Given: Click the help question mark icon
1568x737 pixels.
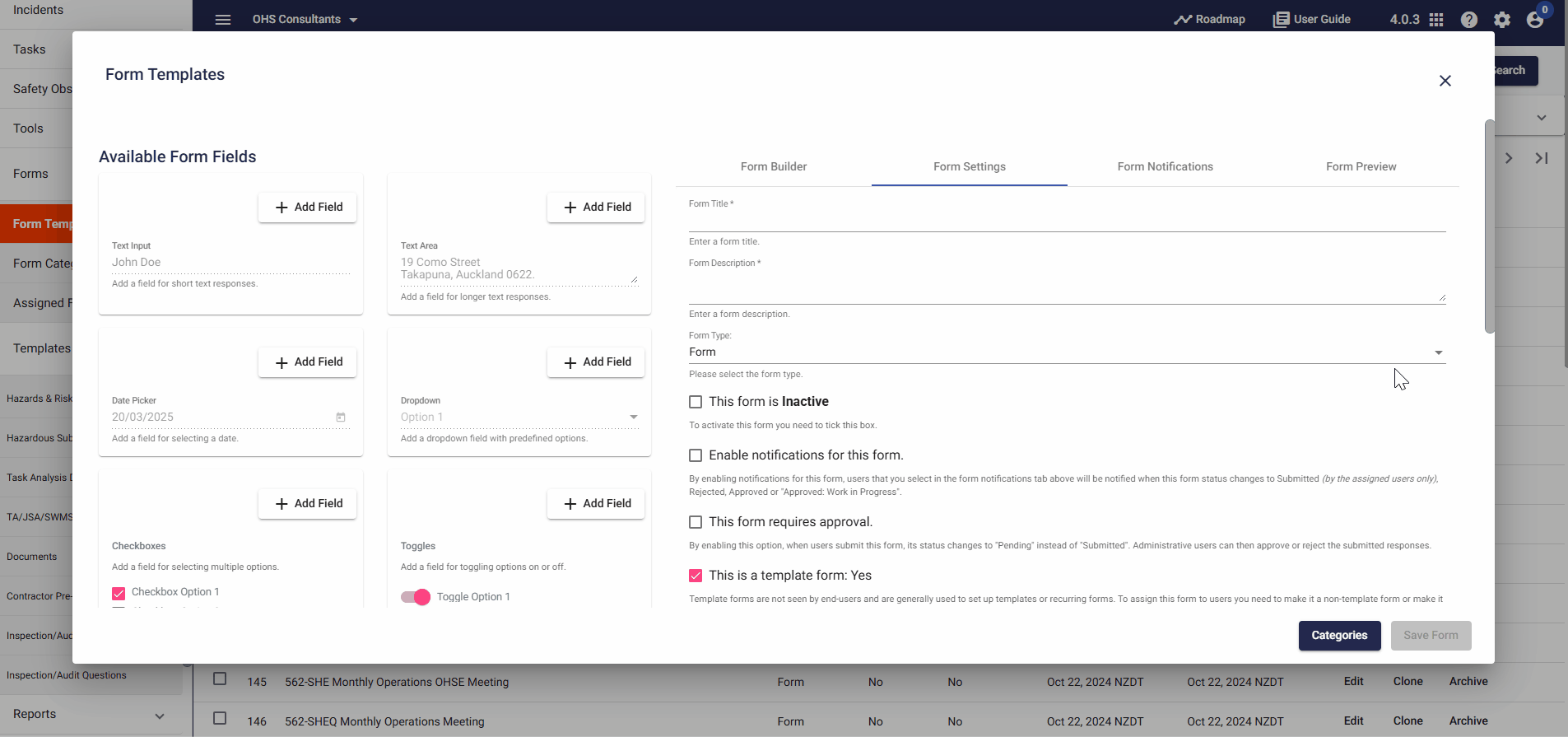Looking at the screenshot, I should [x=1469, y=20].
